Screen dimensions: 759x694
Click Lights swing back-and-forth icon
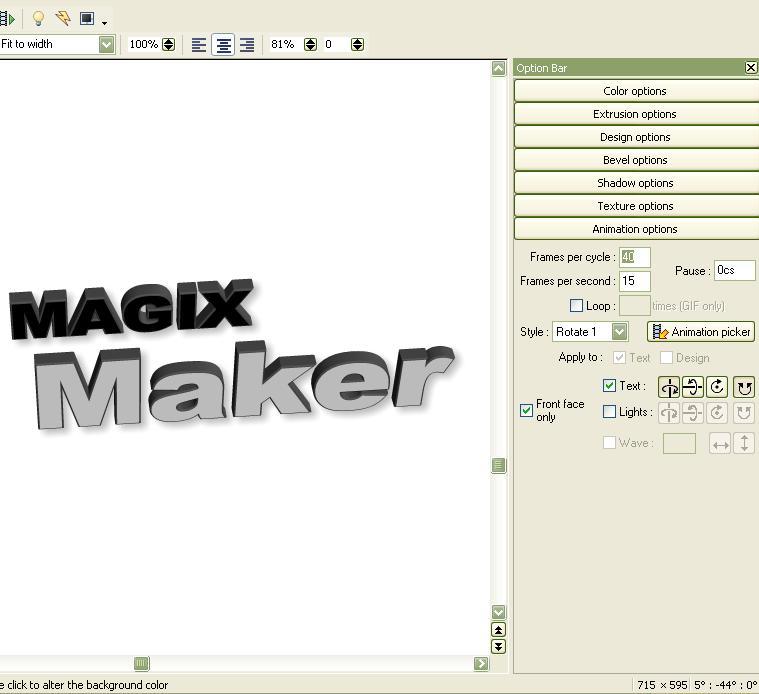tap(744, 413)
